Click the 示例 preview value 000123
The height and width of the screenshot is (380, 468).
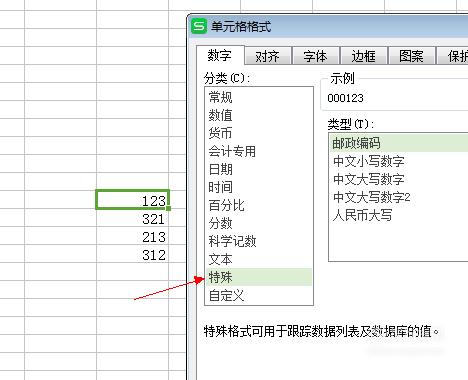(x=345, y=98)
